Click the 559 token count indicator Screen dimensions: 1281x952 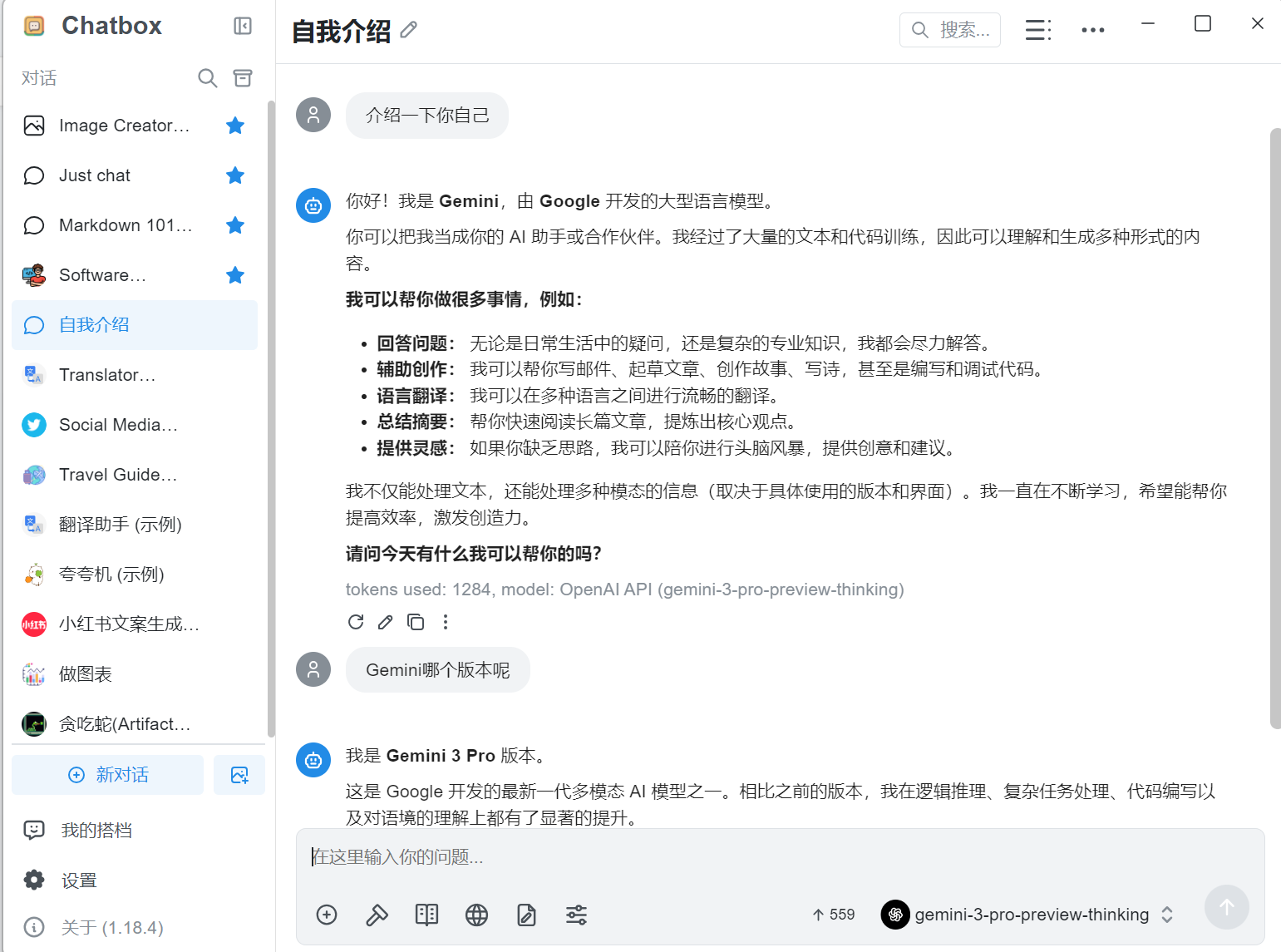(834, 915)
